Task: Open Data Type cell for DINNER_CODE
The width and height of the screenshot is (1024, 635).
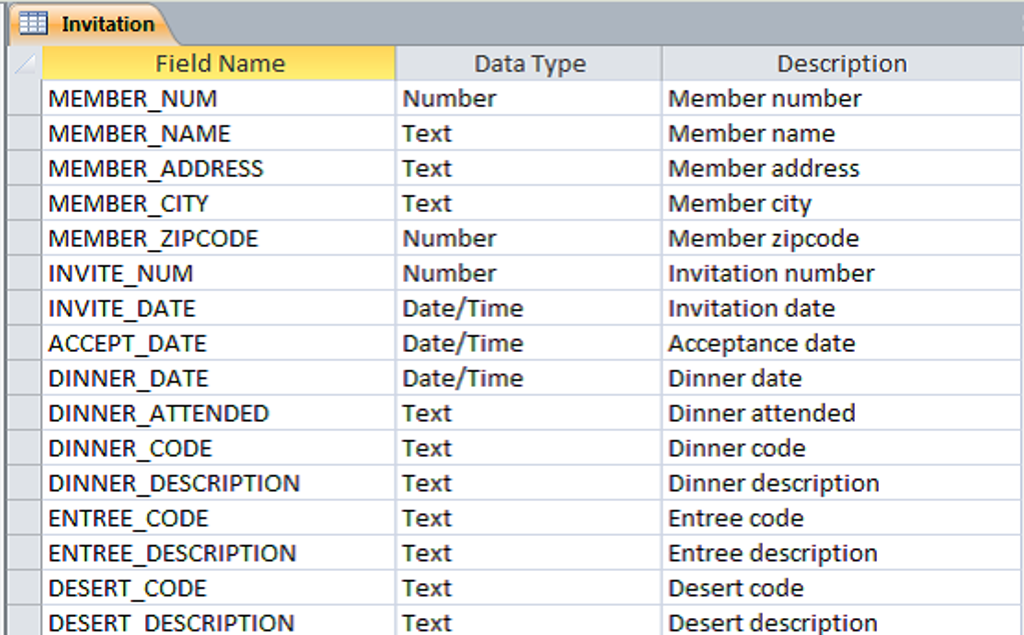Action: [x=528, y=449]
